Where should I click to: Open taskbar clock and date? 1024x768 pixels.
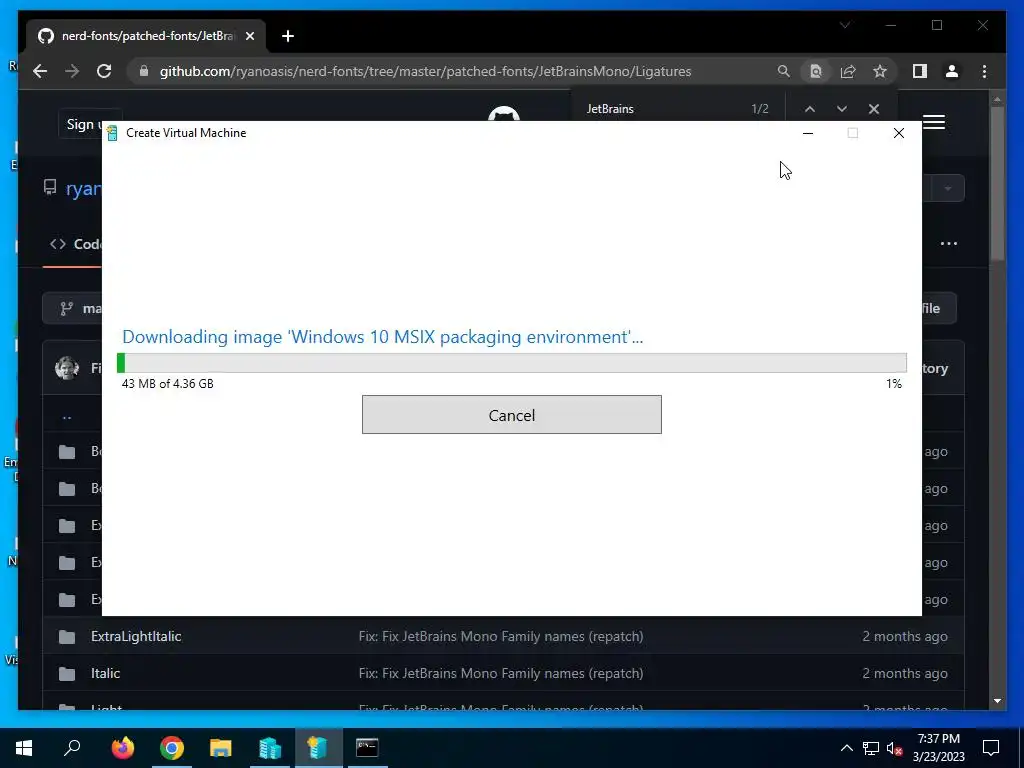coord(938,748)
